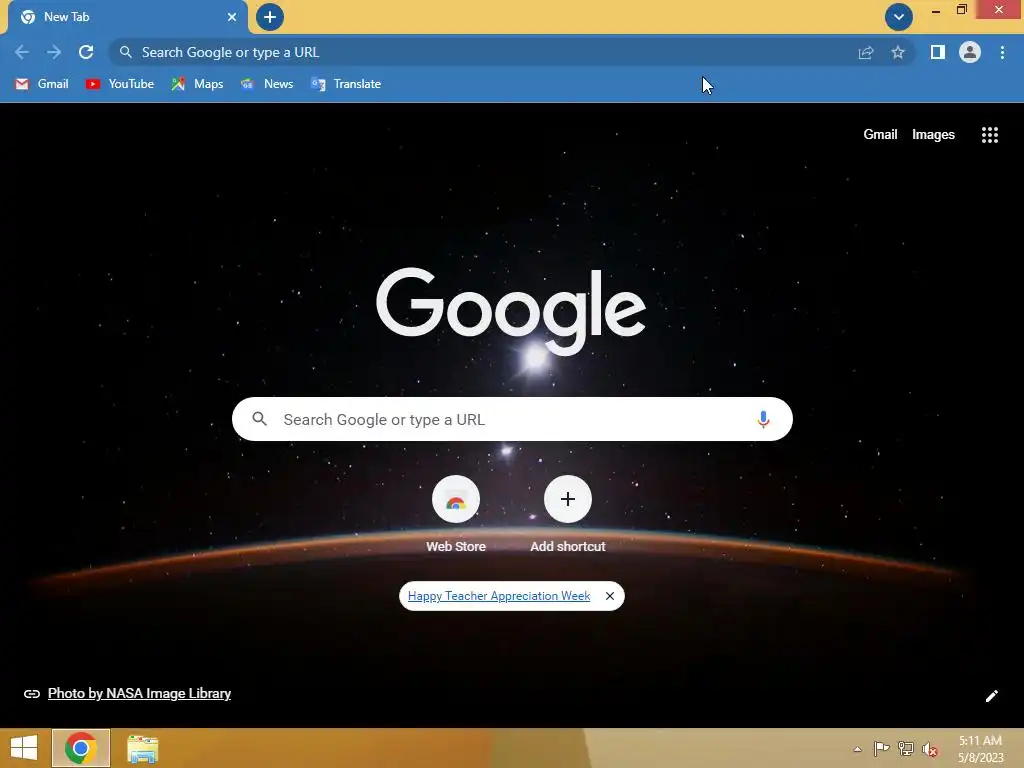Screen dimensions: 1024x768
Task: Click the customize page pencil icon
Action: pyautogui.click(x=991, y=696)
